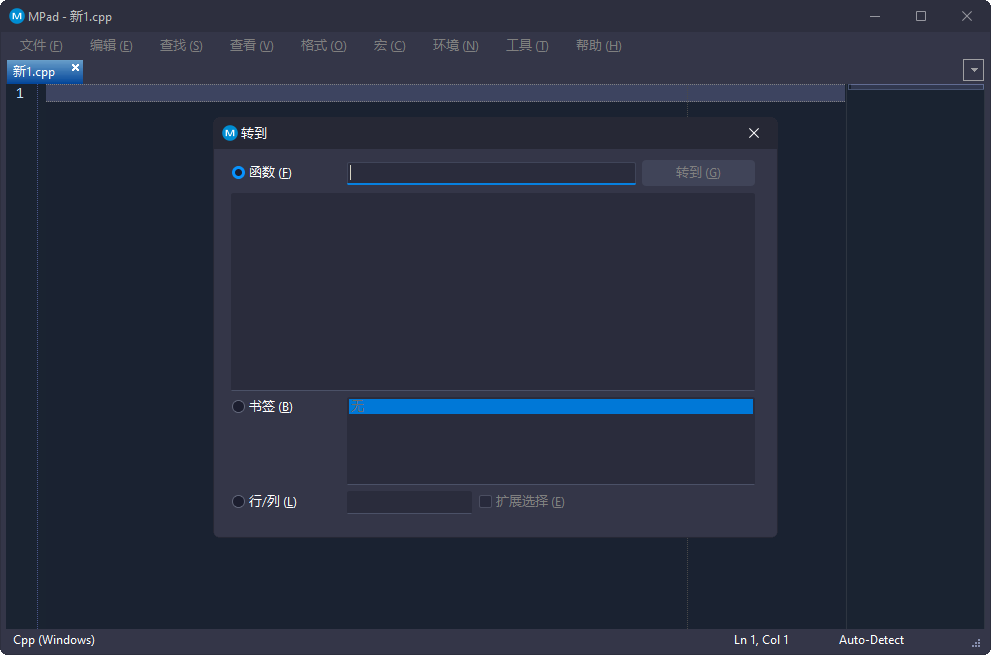
Task: Select the 书签 radio button
Action: click(x=238, y=406)
